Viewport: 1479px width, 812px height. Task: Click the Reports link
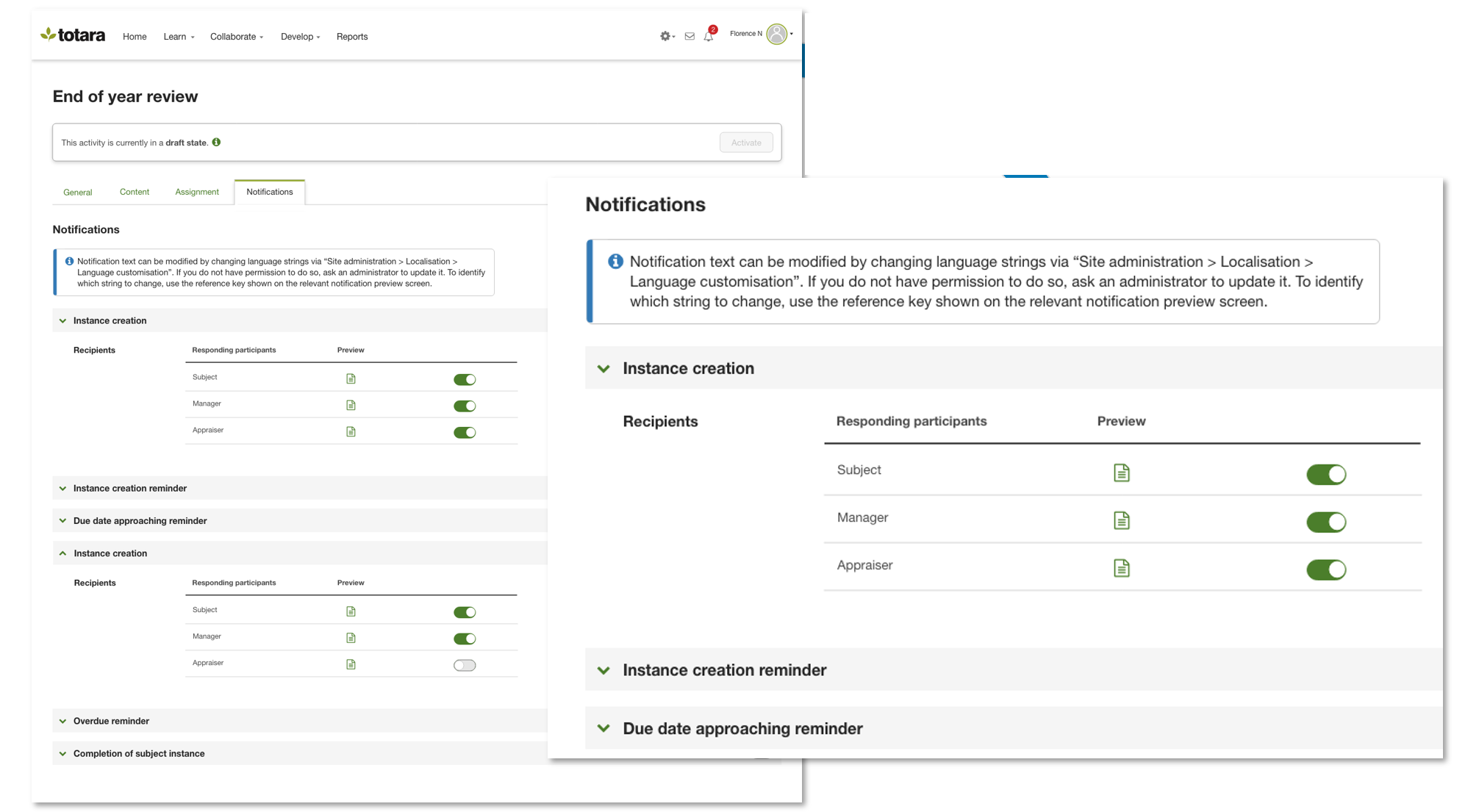(352, 36)
